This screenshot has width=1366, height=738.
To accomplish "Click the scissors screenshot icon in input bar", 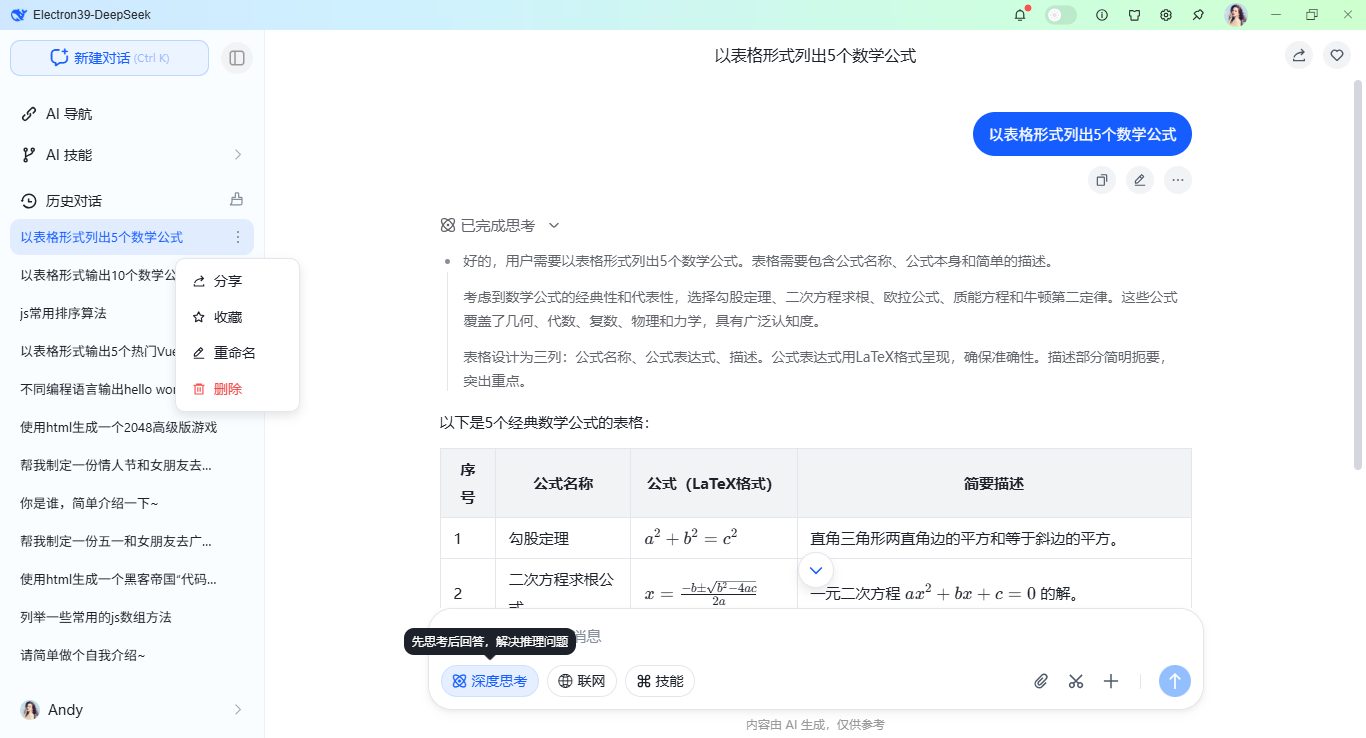I will tap(1075, 681).
